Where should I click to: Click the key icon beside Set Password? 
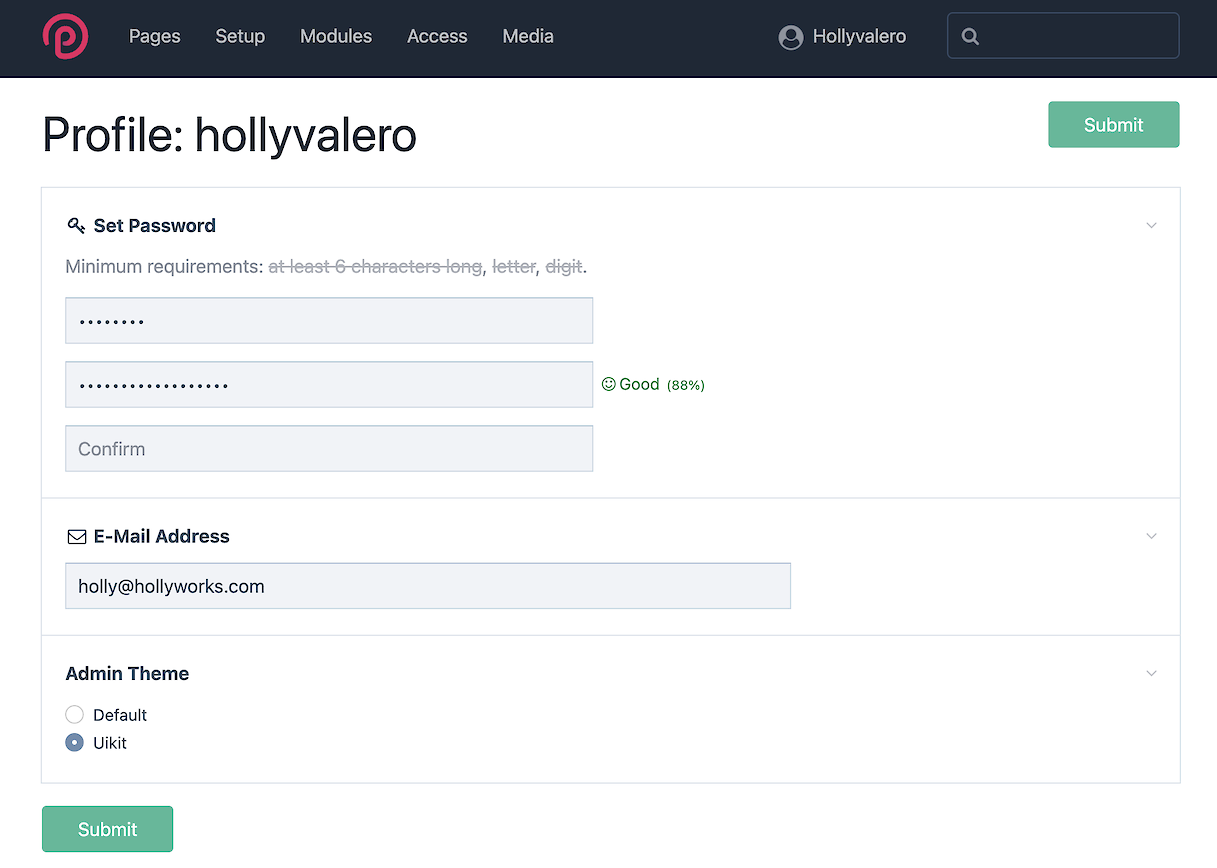point(76,225)
